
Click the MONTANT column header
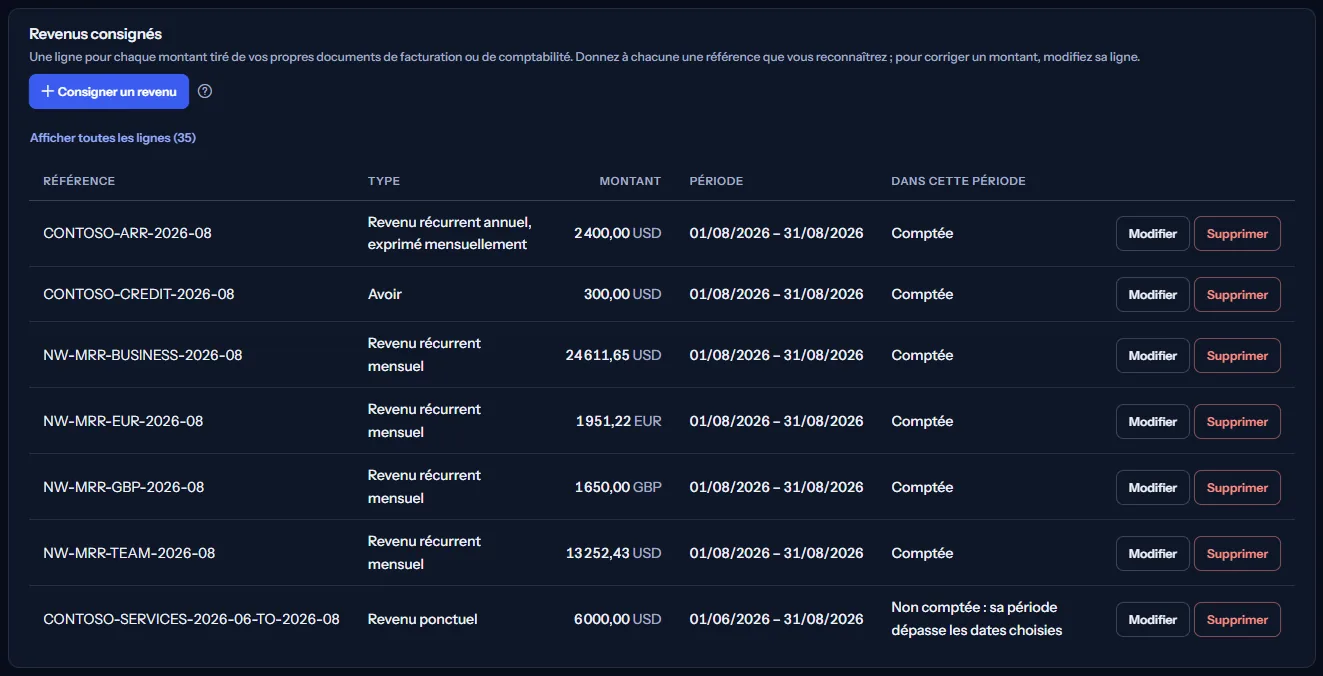point(630,181)
